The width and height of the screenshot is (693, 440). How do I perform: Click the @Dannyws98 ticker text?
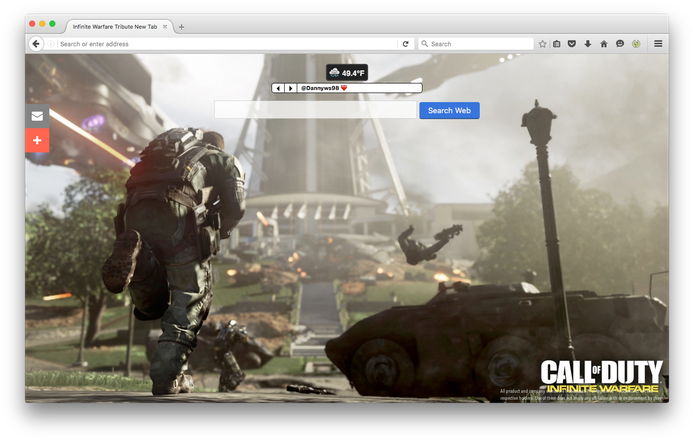tap(324, 88)
